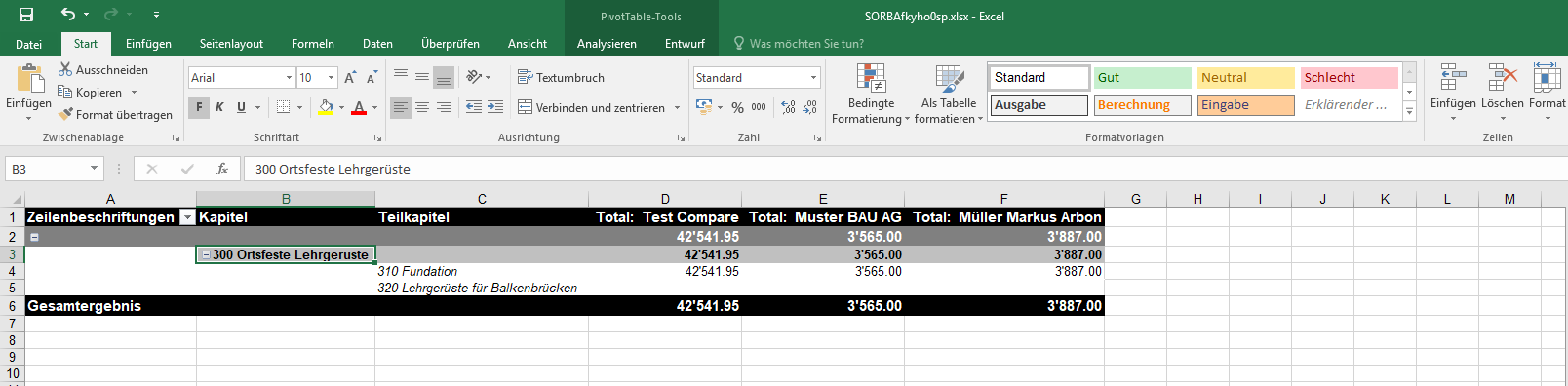Switch to the Seitenlayout tab
The width and height of the screenshot is (1568, 386).
click(231, 44)
